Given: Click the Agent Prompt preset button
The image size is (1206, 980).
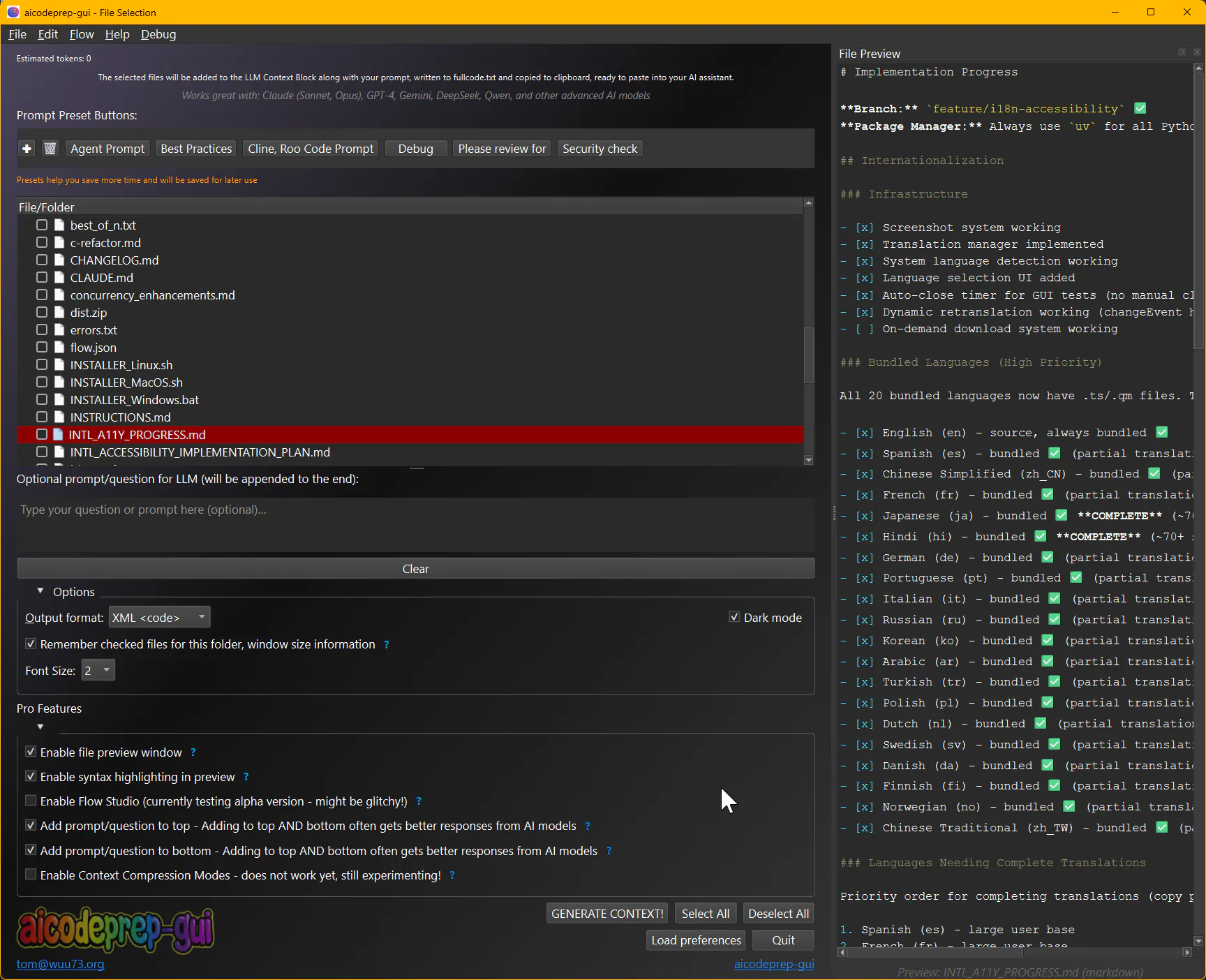Looking at the screenshot, I should point(107,149).
